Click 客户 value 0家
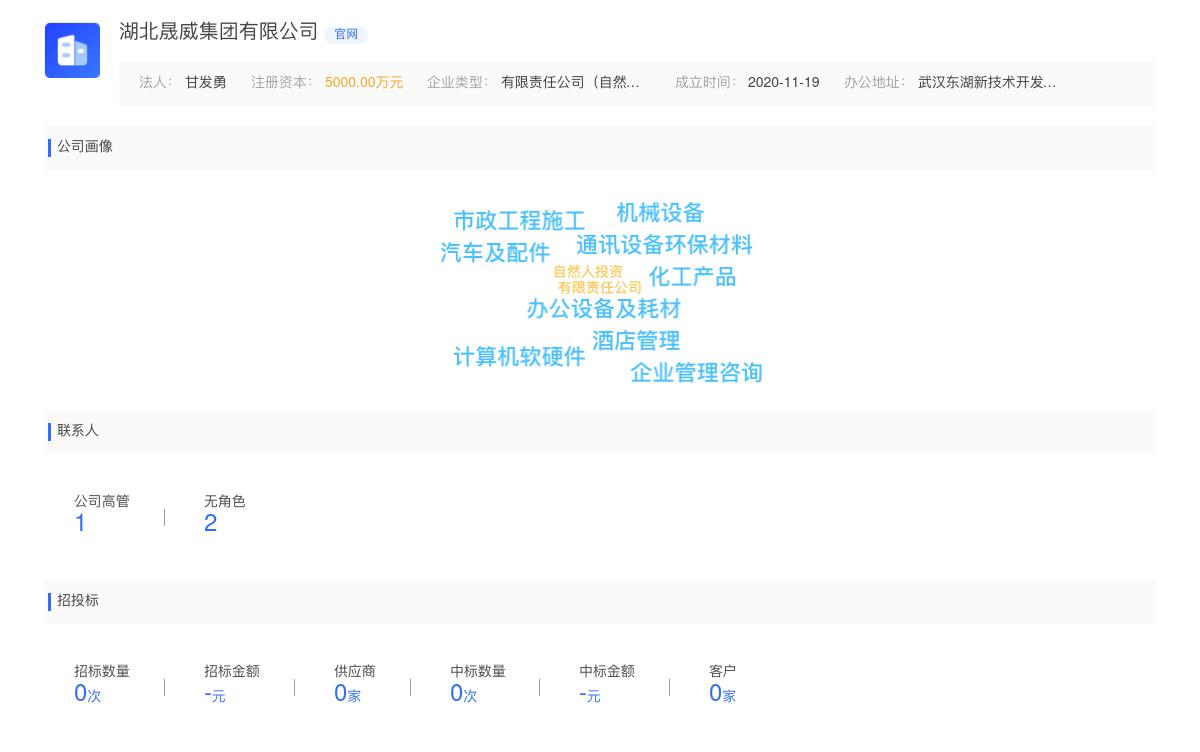The width and height of the screenshot is (1200, 752). tap(722, 693)
